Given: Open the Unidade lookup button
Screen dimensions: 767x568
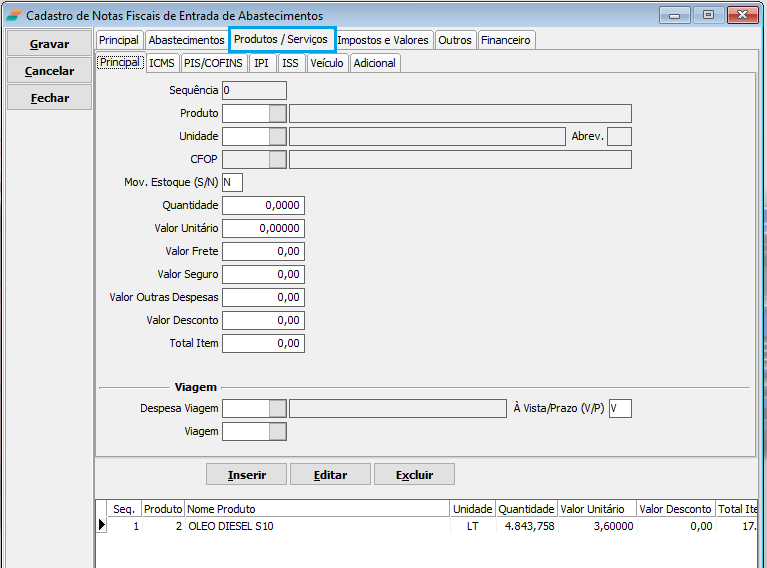Looking at the screenshot, I should [x=278, y=136].
